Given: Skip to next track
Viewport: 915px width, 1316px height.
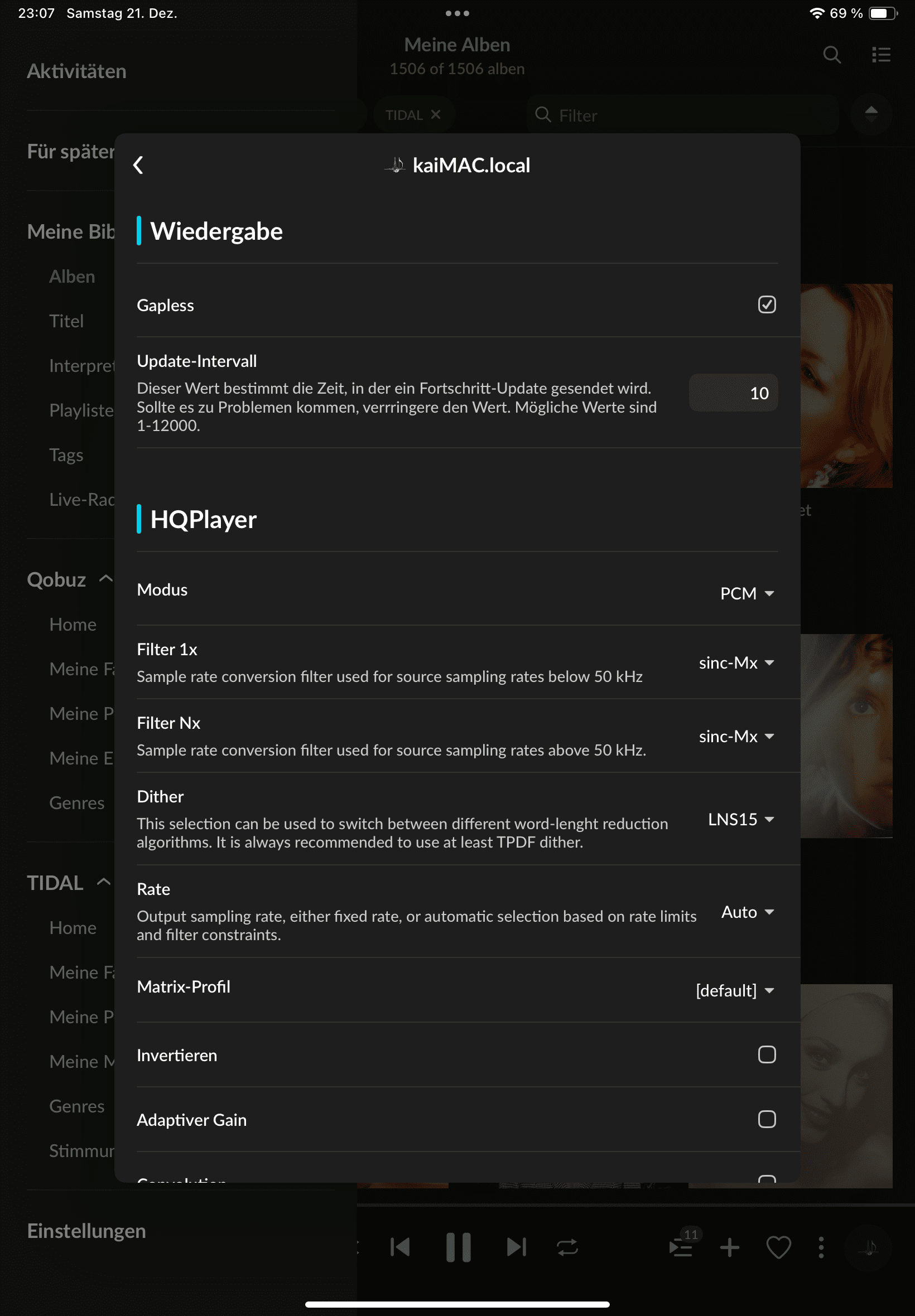Looking at the screenshot, I should (516, 1247).
